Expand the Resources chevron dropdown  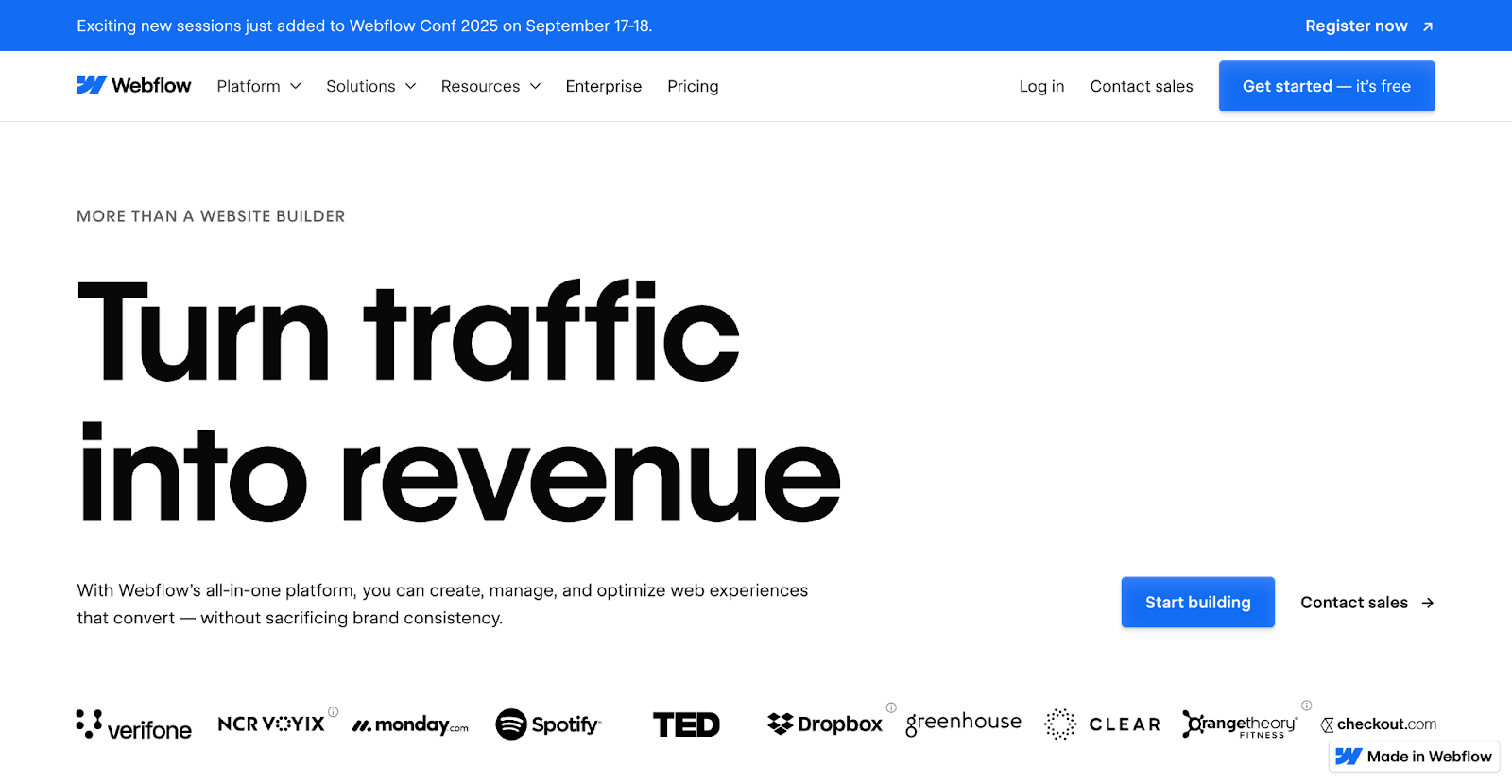536,86
